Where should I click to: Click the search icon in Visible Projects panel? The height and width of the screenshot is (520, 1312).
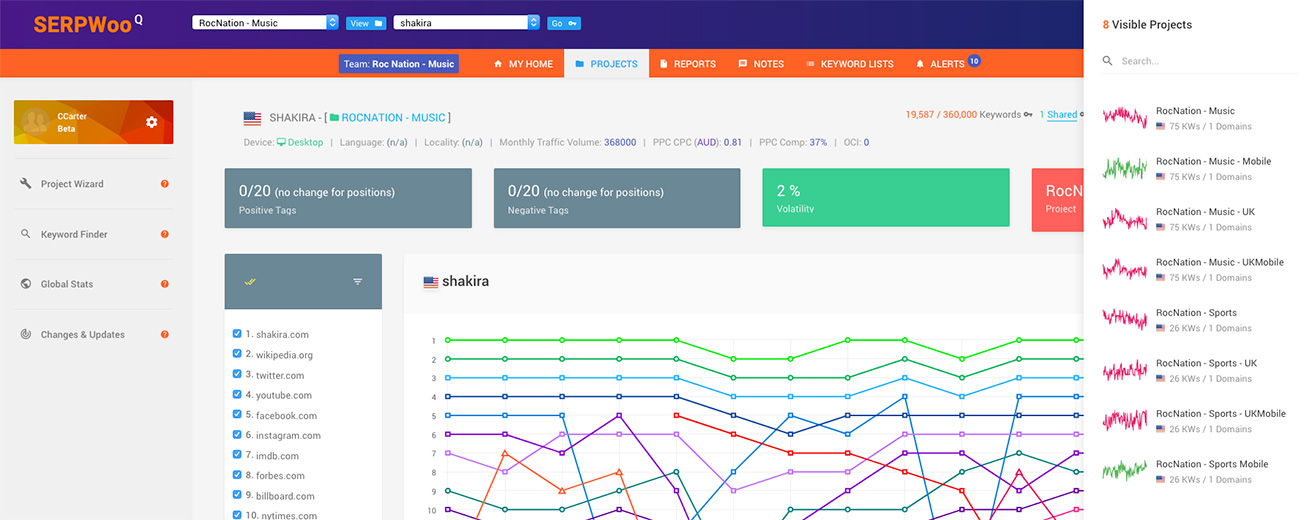1108,61
